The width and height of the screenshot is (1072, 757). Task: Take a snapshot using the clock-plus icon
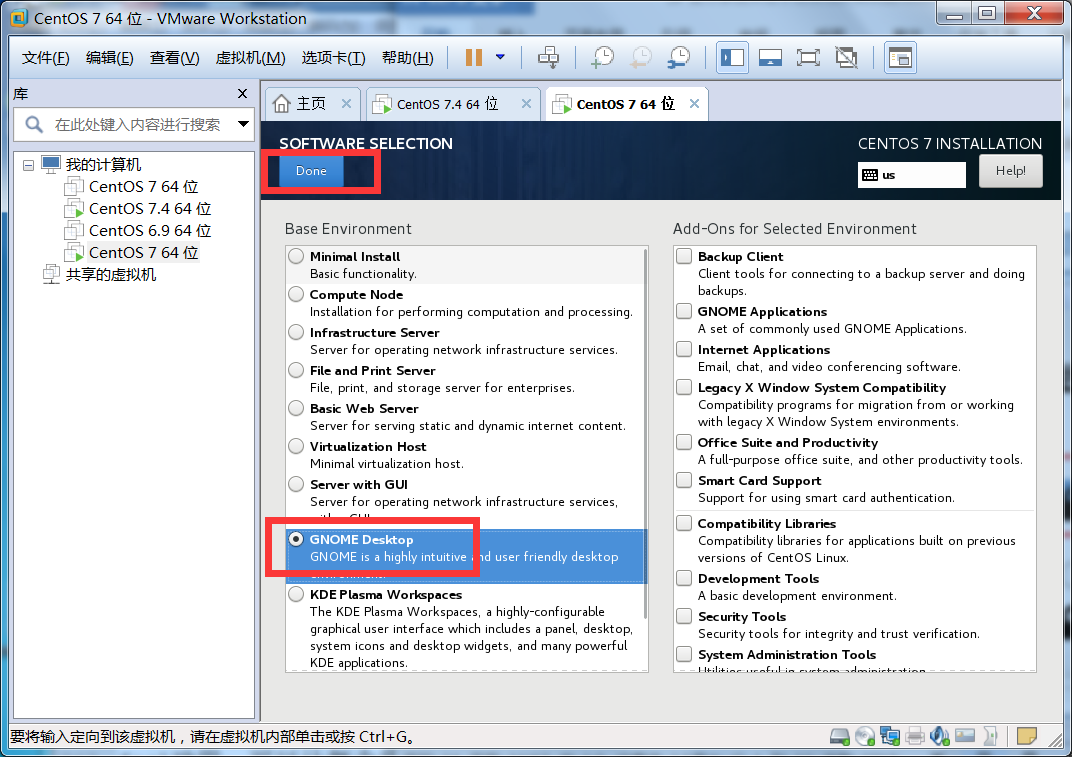602,57
